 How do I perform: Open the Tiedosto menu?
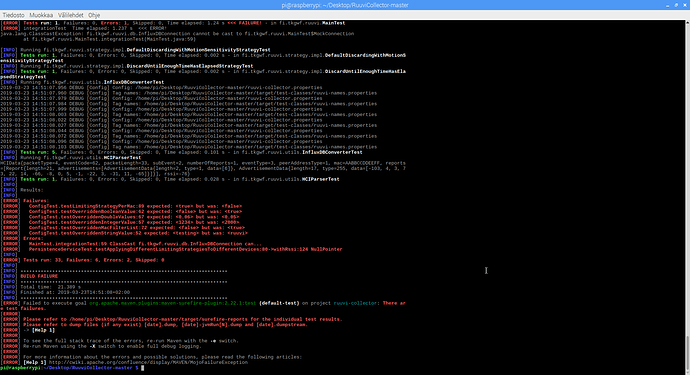coord(13,15)
